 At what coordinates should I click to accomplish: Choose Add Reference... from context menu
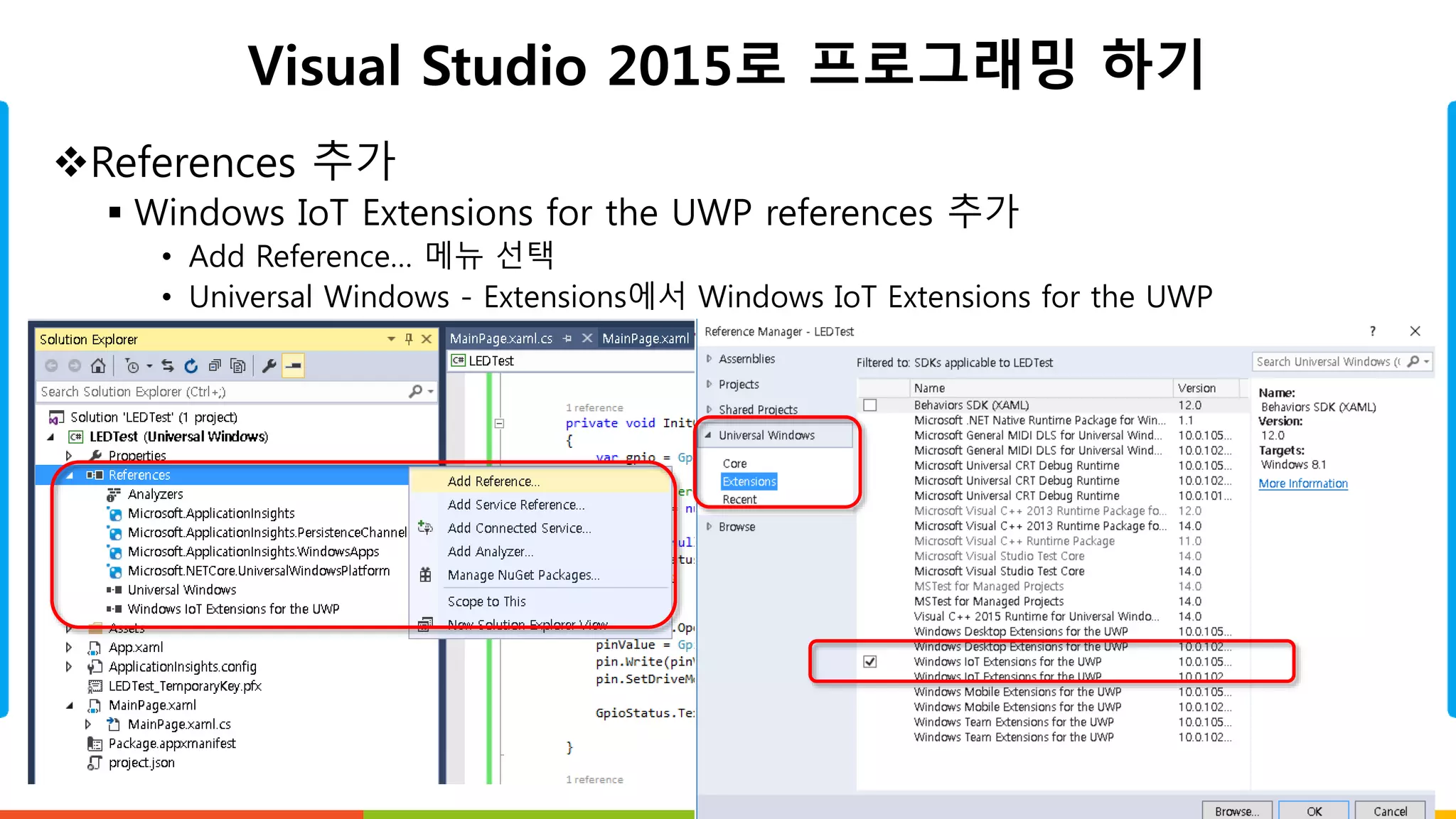(x=540, y=481)
